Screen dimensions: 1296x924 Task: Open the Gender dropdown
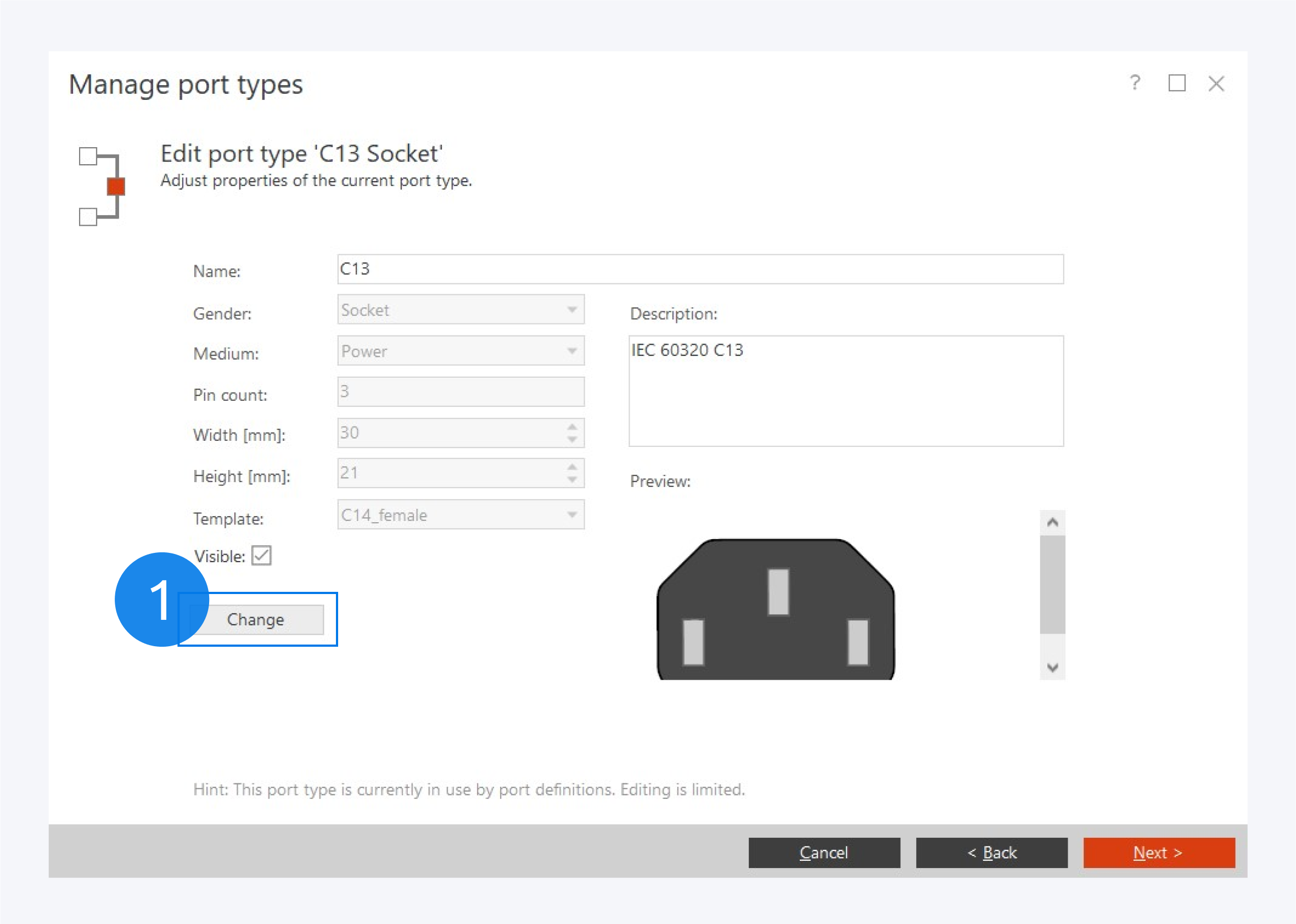[572, 310]
